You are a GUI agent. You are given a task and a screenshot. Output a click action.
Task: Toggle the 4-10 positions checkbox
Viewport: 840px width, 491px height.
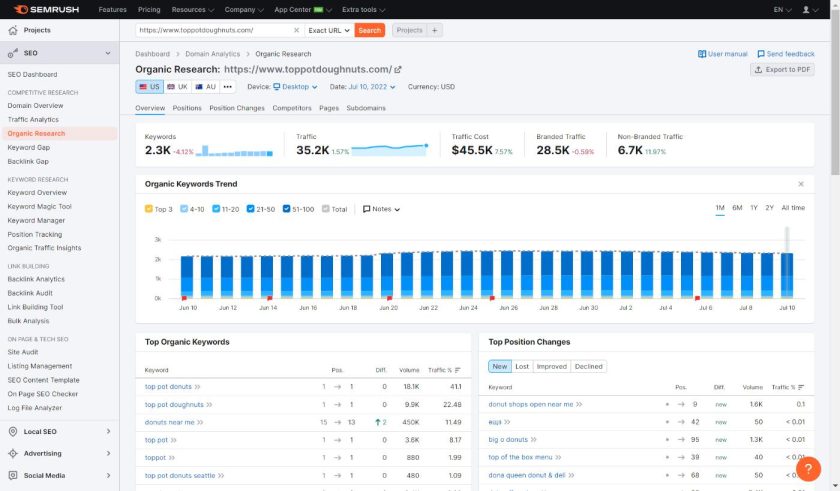click(184, 209)
